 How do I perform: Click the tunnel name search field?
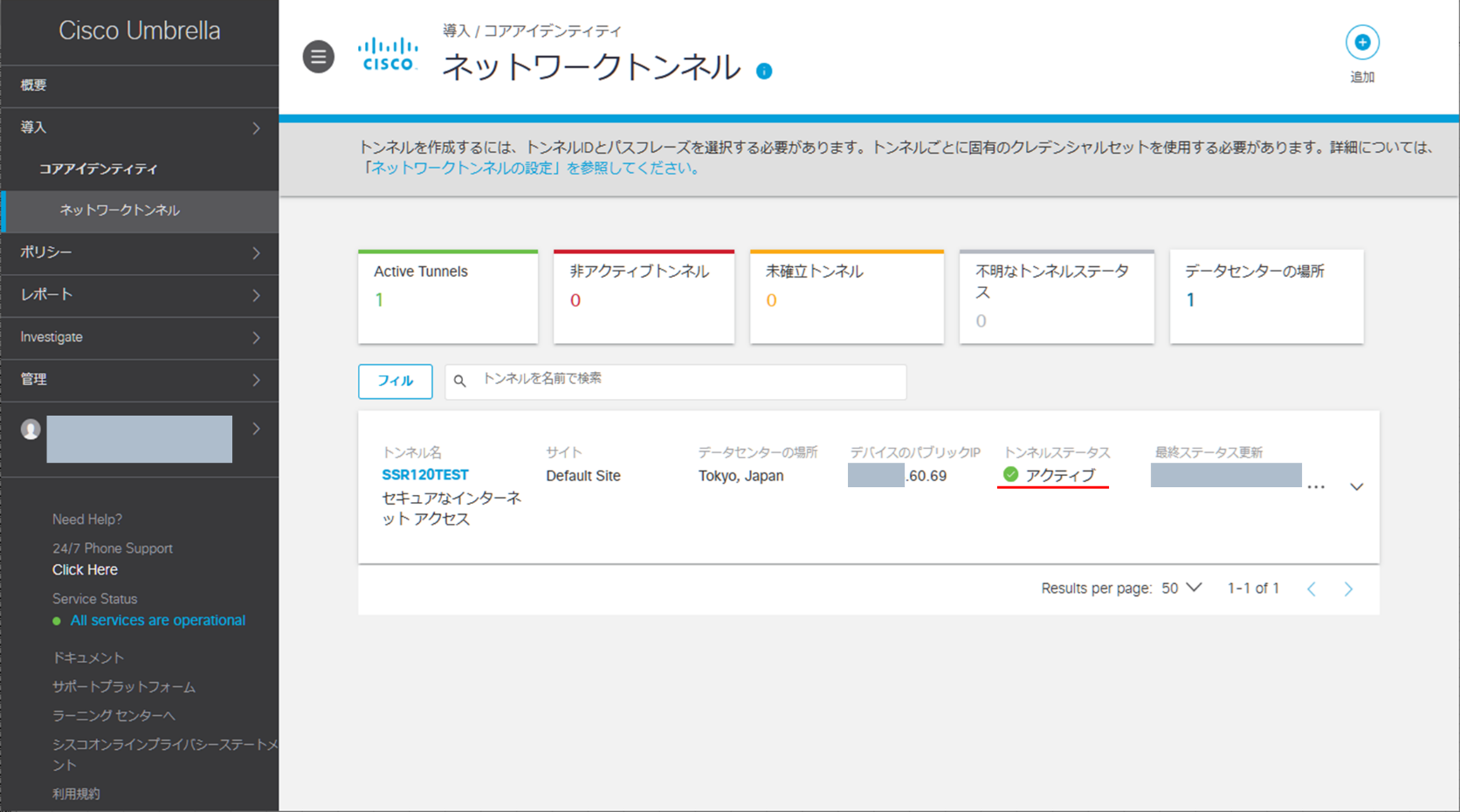[676, 382]
